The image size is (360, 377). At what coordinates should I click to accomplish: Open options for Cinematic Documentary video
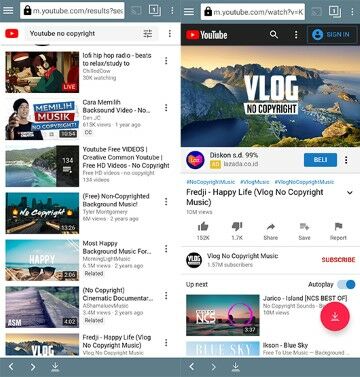click(x=166, y=296)
